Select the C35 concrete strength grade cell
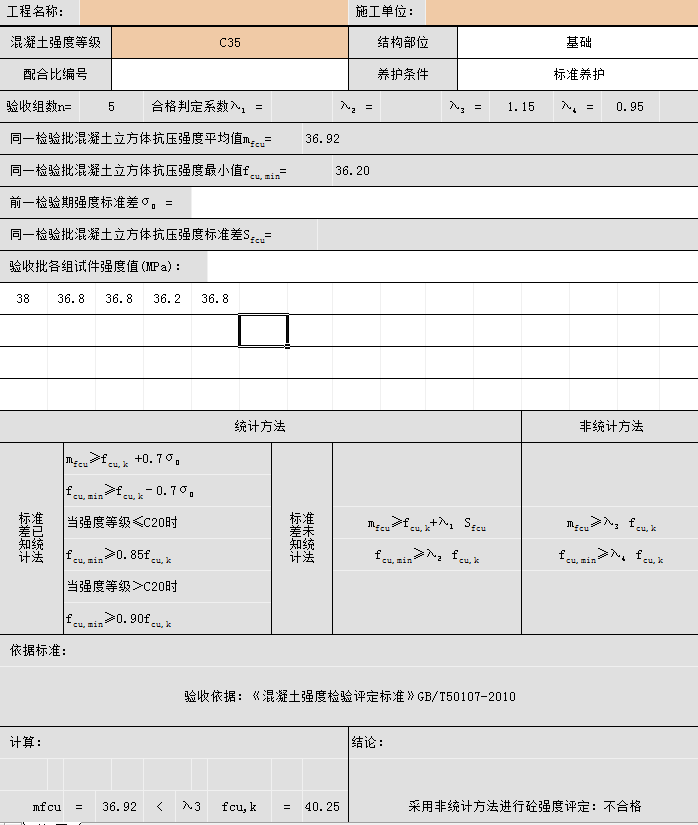This screenshot has height=825, width=698. [230, 43]
